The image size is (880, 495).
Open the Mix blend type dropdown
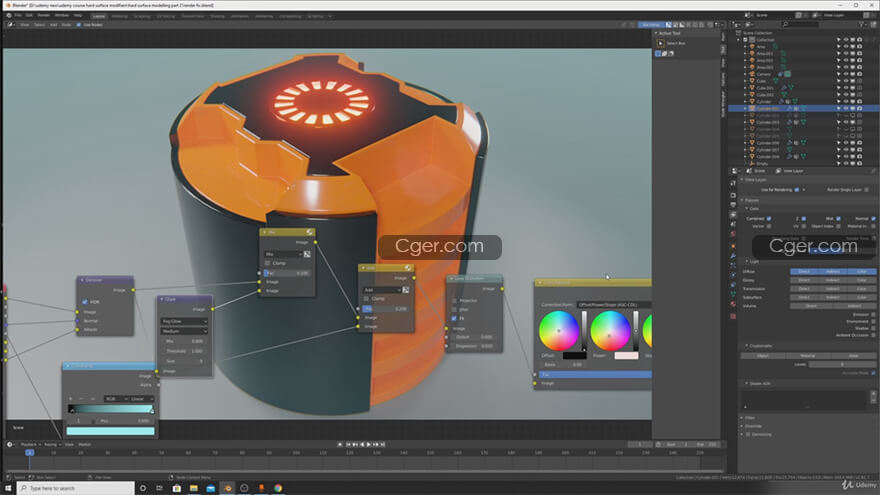283,254
